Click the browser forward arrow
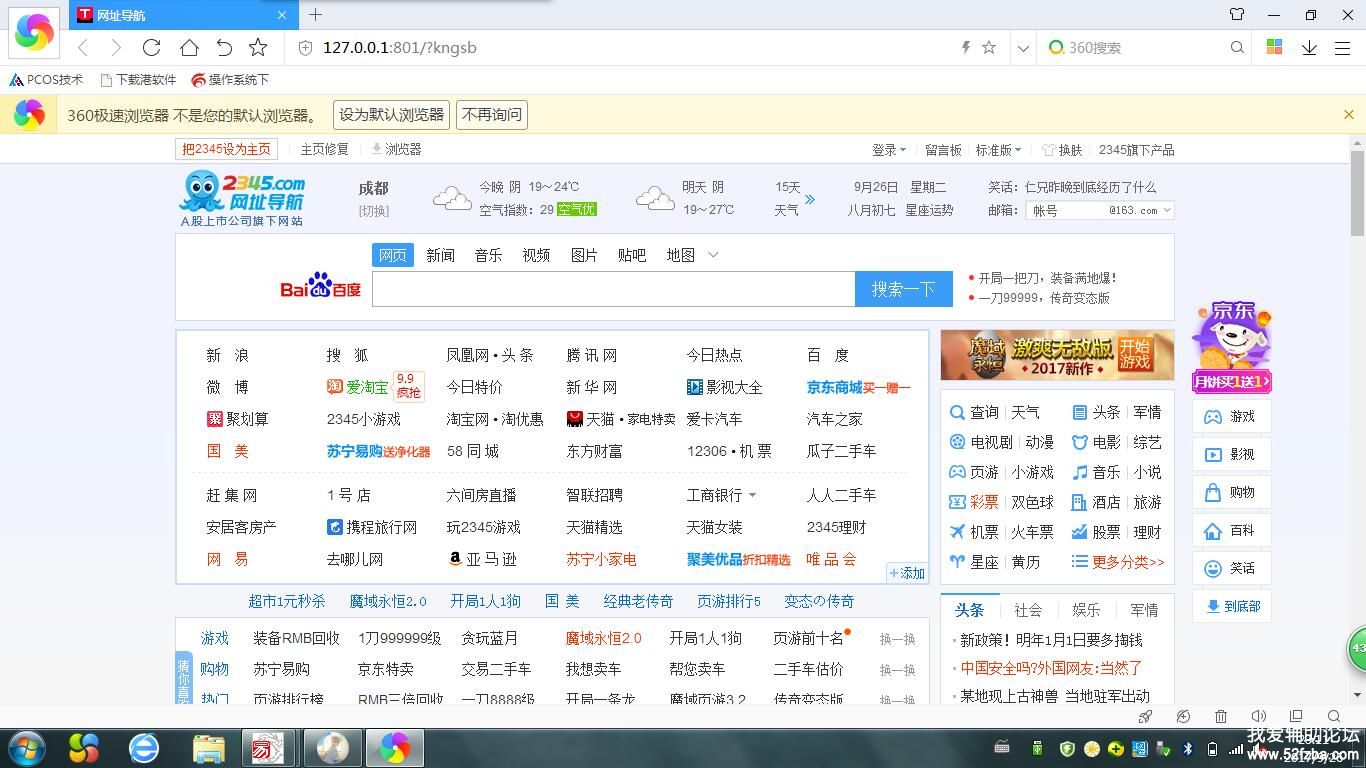Image resolution: width=1366 pixels, height=768 pixels. click(x=116, y=47)
